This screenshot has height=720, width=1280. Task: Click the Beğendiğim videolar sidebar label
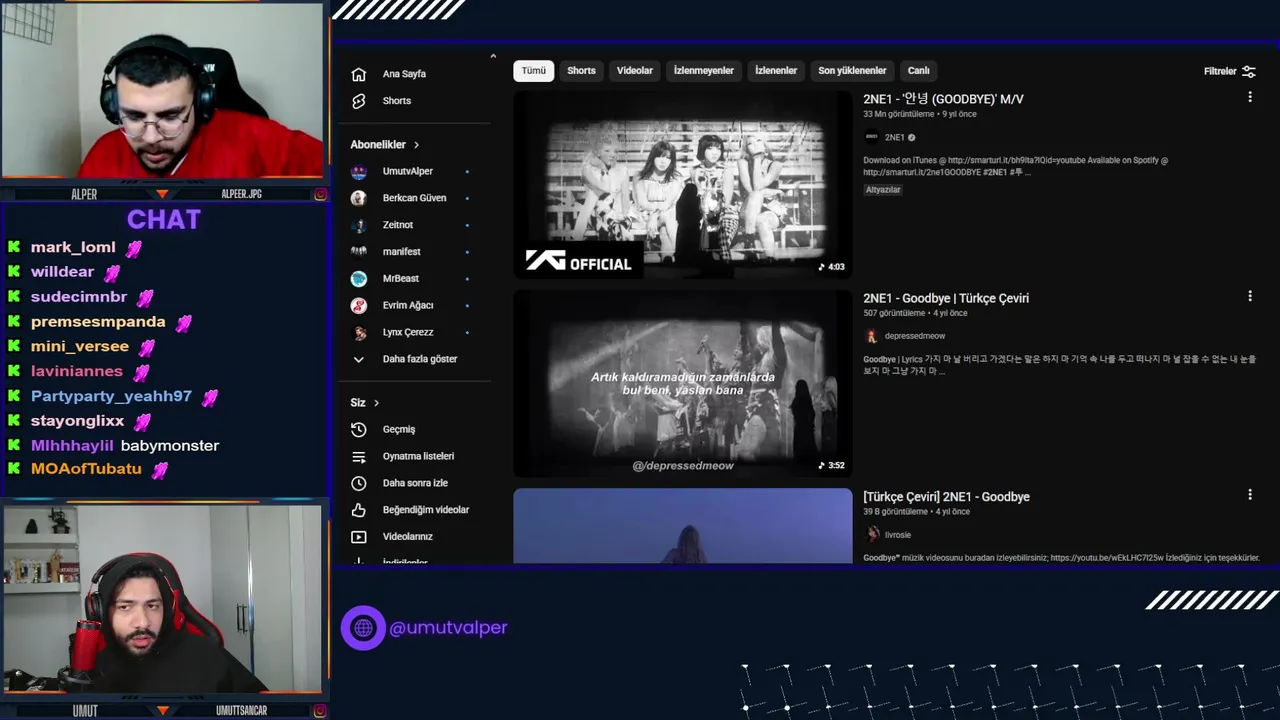click(x=426, y=510)
